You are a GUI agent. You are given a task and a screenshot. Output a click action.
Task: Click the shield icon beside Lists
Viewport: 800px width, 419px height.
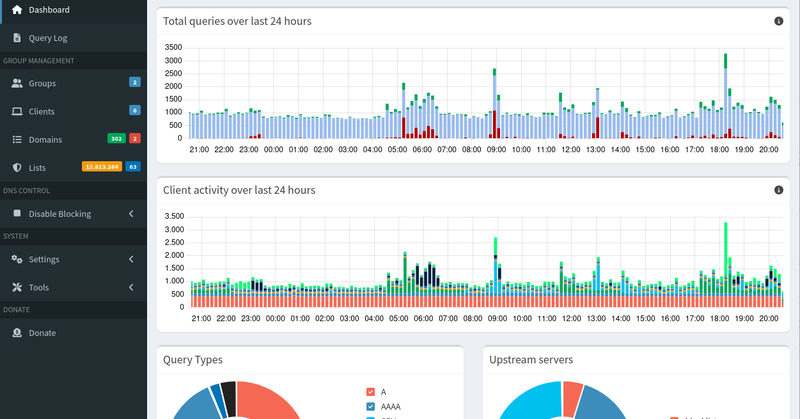[17, 167]
